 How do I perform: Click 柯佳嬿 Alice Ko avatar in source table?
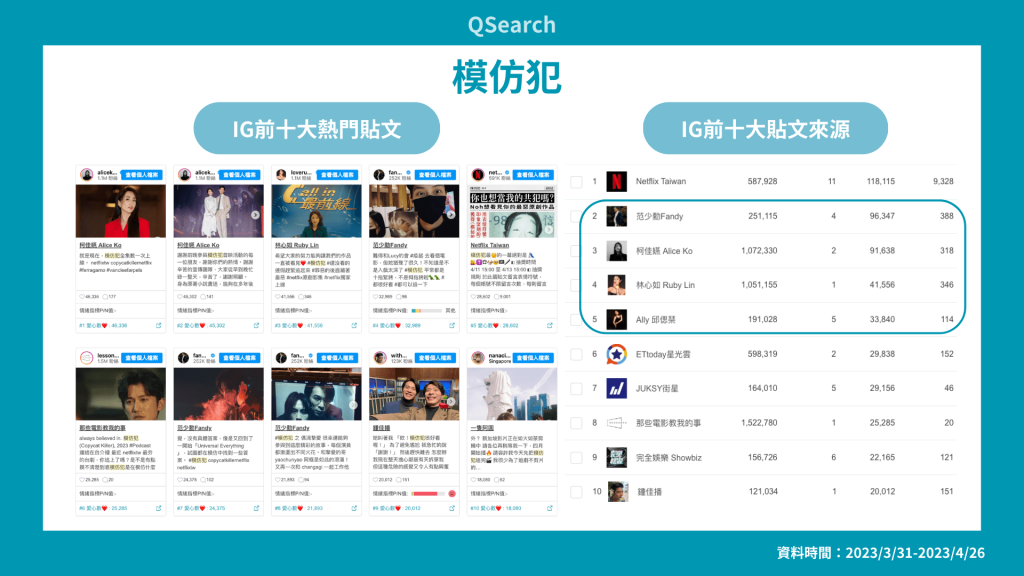(x=616, y=251)
